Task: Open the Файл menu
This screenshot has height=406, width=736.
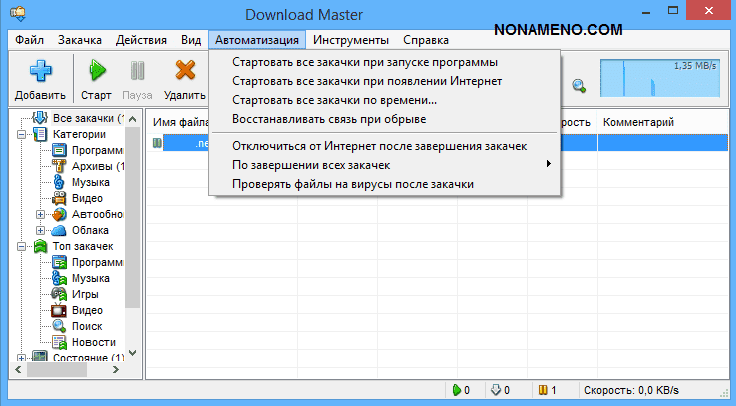Action: point(29,40)
